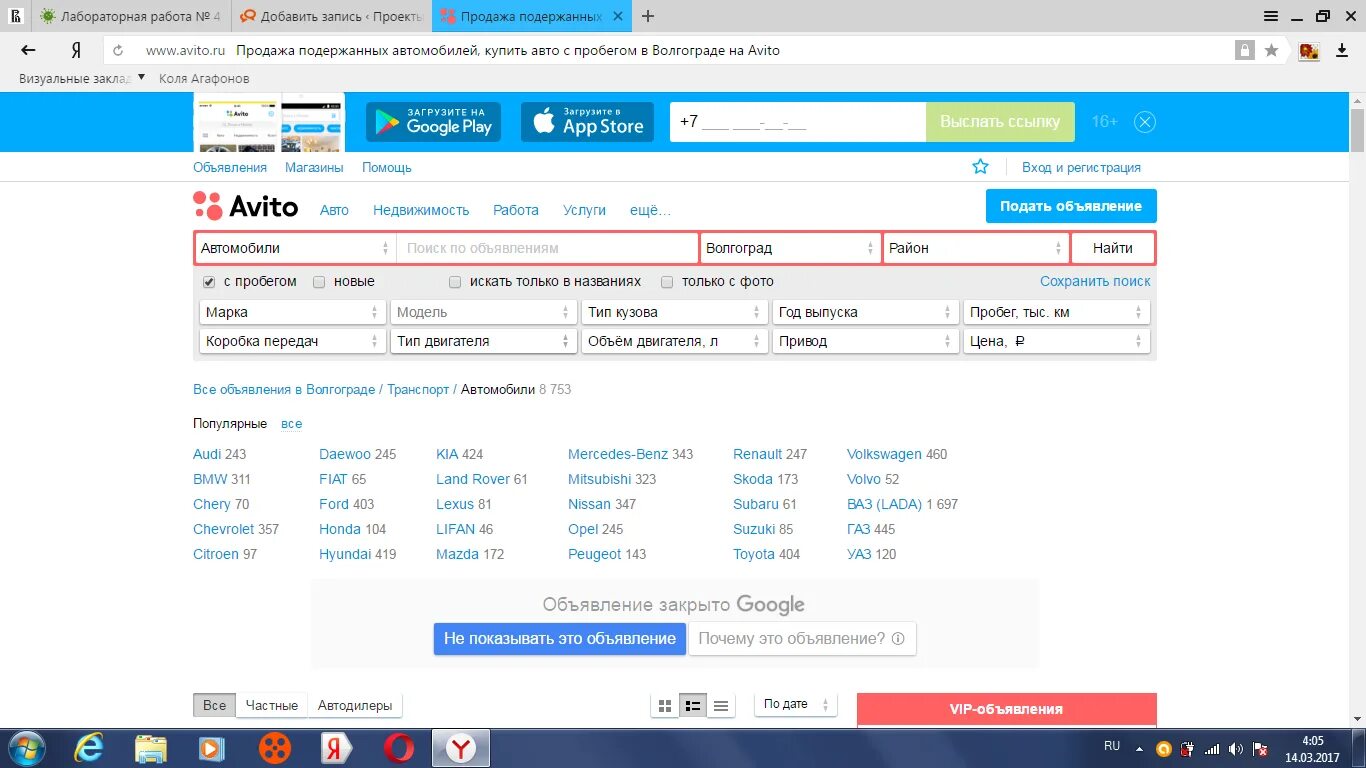Launch Opera browser from taskbar

(x=399, y=748)
